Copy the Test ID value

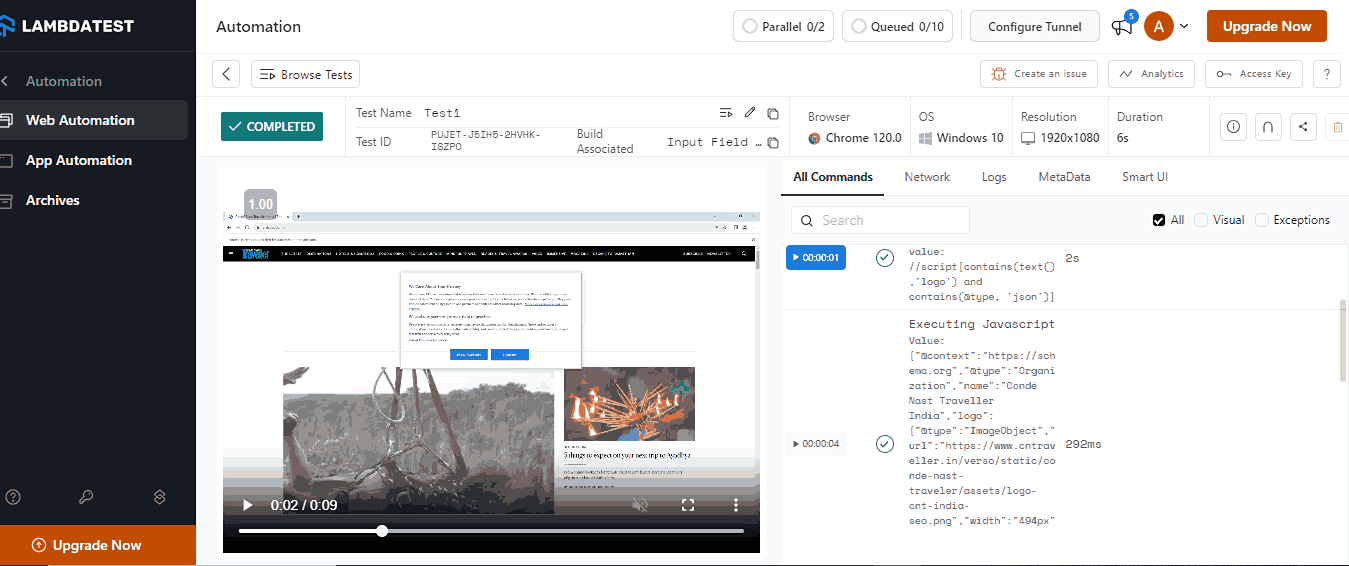pyautogui.click(x=773, y=143)
